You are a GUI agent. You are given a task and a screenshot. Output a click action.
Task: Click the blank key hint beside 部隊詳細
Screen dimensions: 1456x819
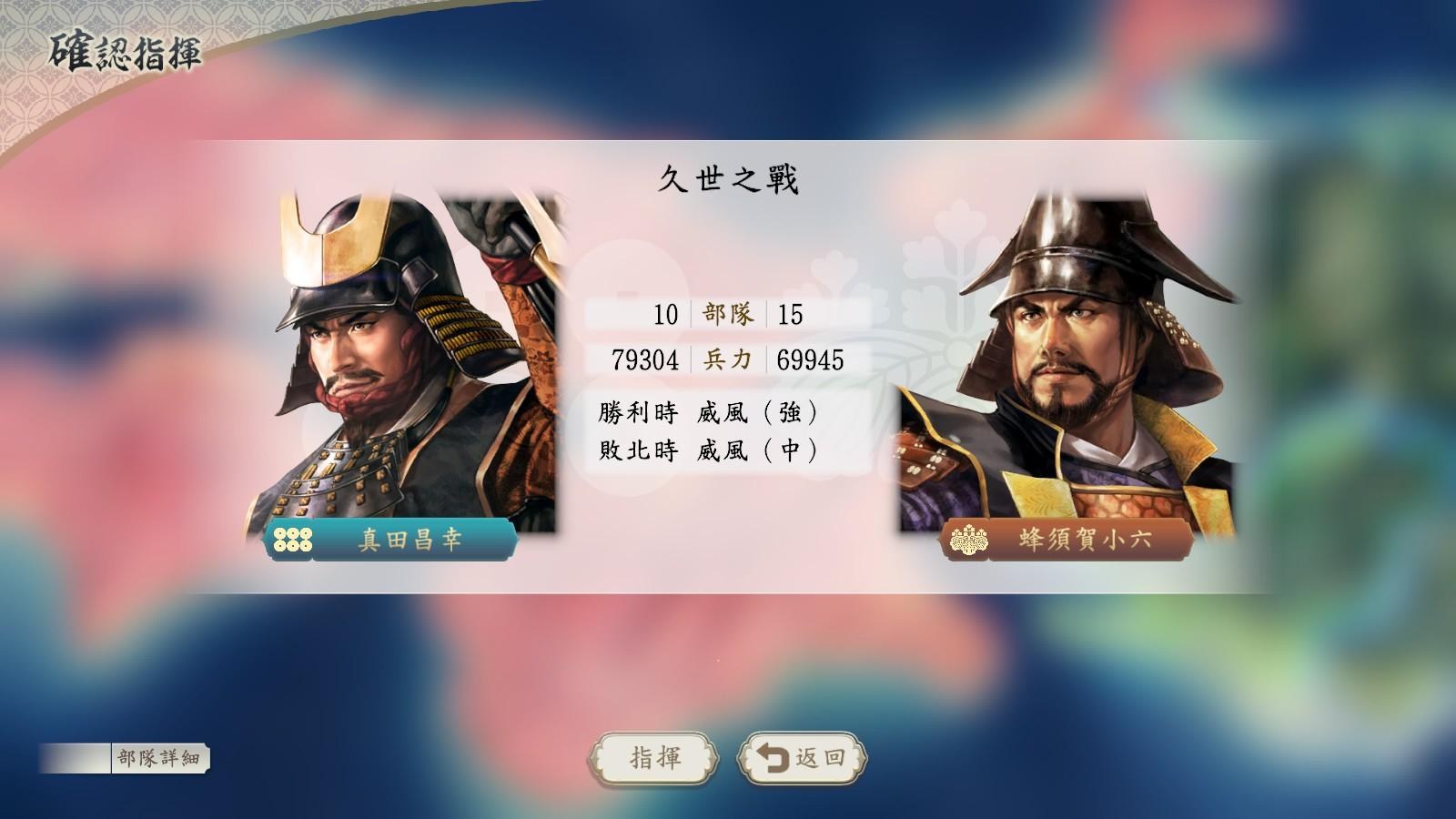(75, 758)
